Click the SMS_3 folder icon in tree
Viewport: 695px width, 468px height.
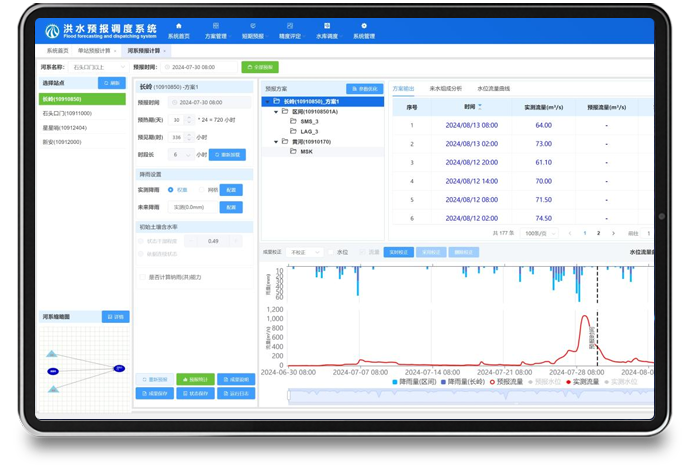293,121
